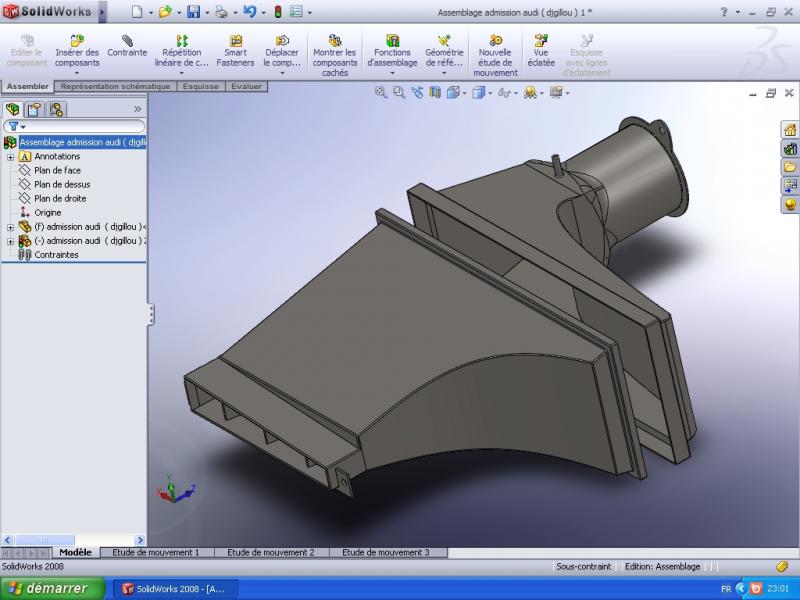The width and height of the screenshot is (800, 600).
Task: Select Plan de face in tree
Action: coord(57,170)
